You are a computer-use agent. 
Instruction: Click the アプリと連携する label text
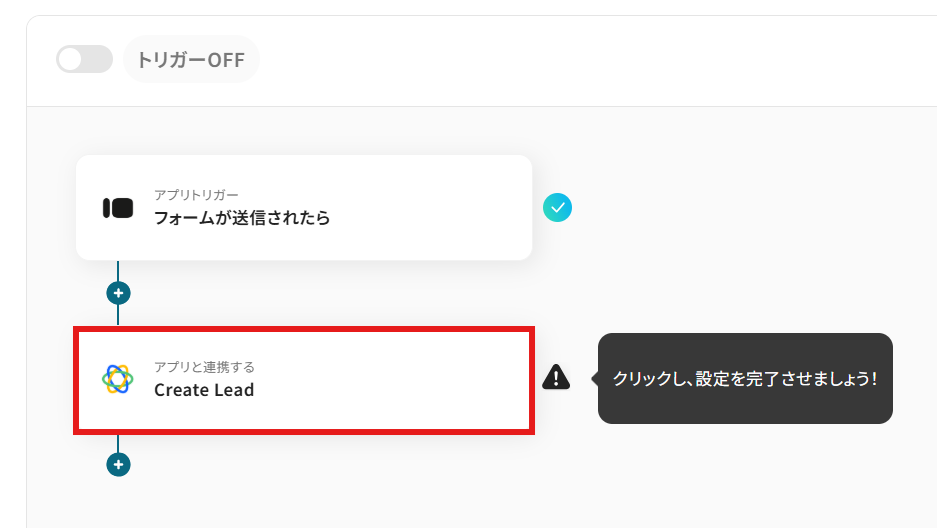pyautogui.click(x=204, y=367)
